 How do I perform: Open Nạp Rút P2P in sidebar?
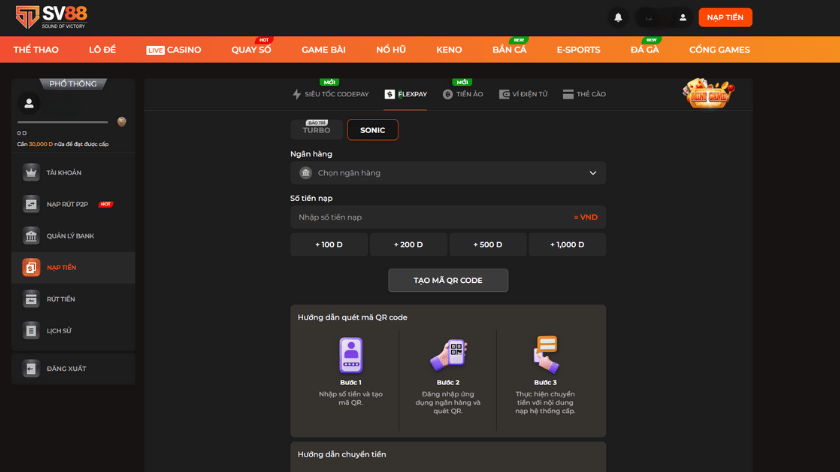[x=73, y=204]
